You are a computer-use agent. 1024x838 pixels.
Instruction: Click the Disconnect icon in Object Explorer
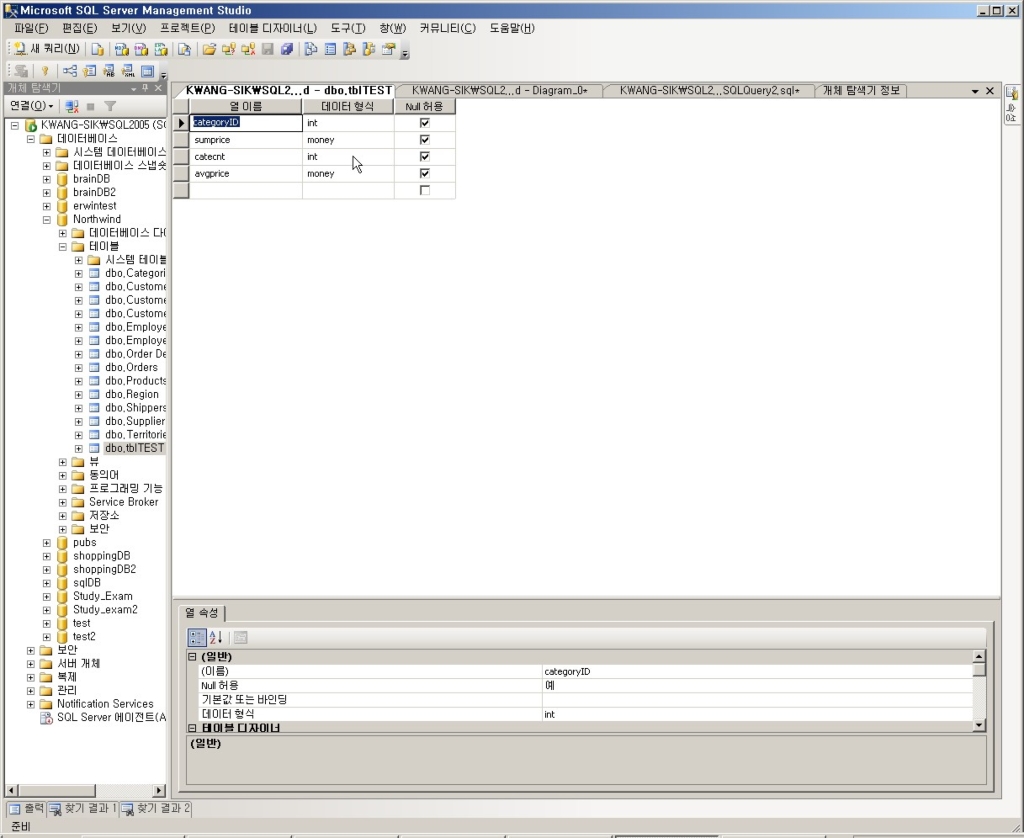tap(72, 106)
